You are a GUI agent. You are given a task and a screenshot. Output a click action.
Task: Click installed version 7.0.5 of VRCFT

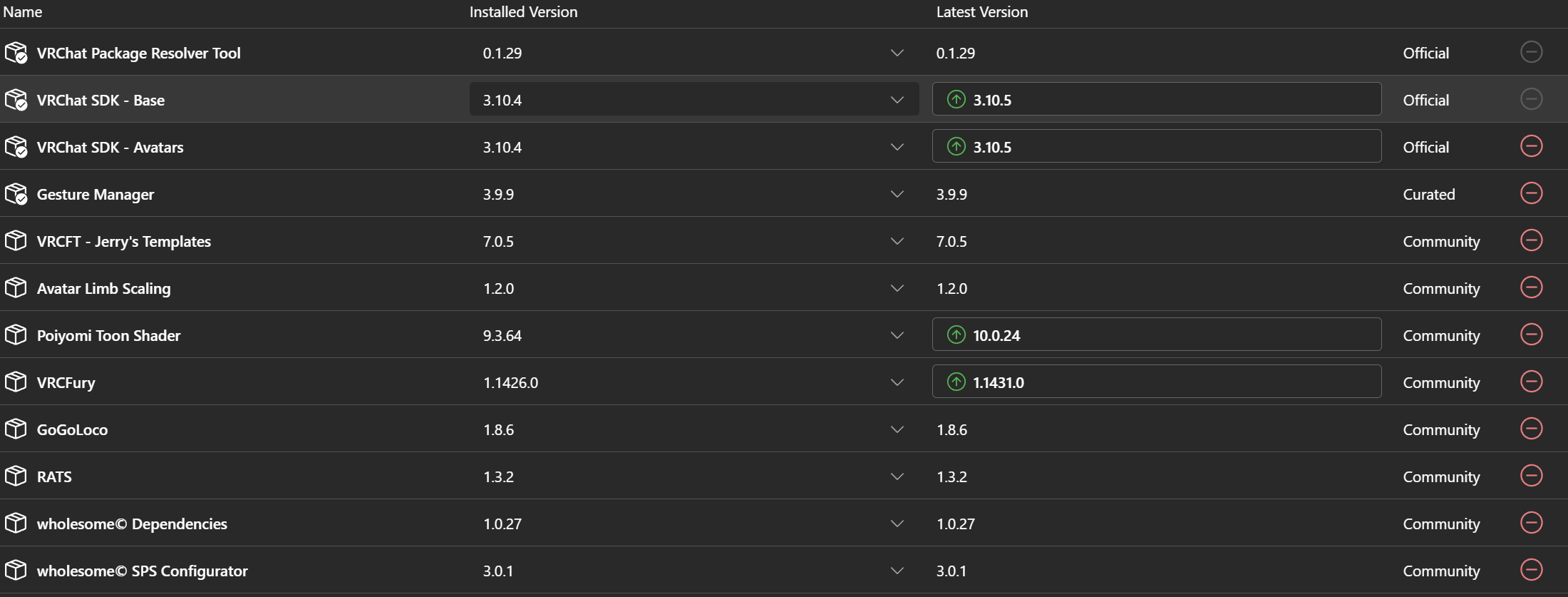498,241
